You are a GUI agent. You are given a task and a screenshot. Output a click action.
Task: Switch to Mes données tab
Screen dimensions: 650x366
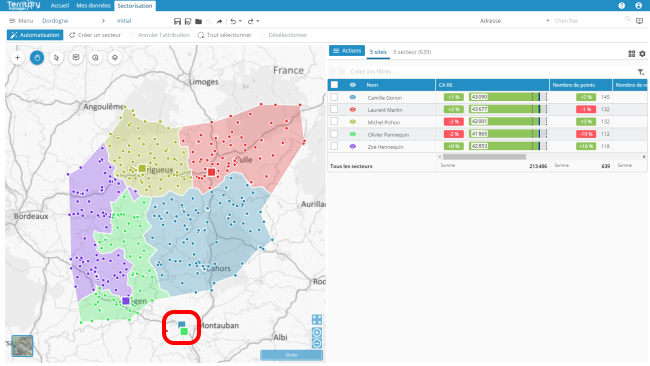93,5
